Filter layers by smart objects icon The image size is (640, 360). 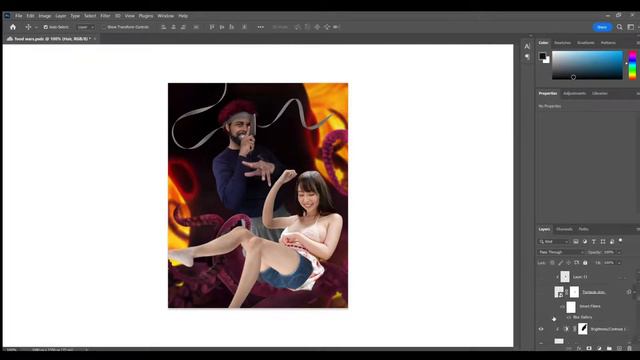click(612, 242)
